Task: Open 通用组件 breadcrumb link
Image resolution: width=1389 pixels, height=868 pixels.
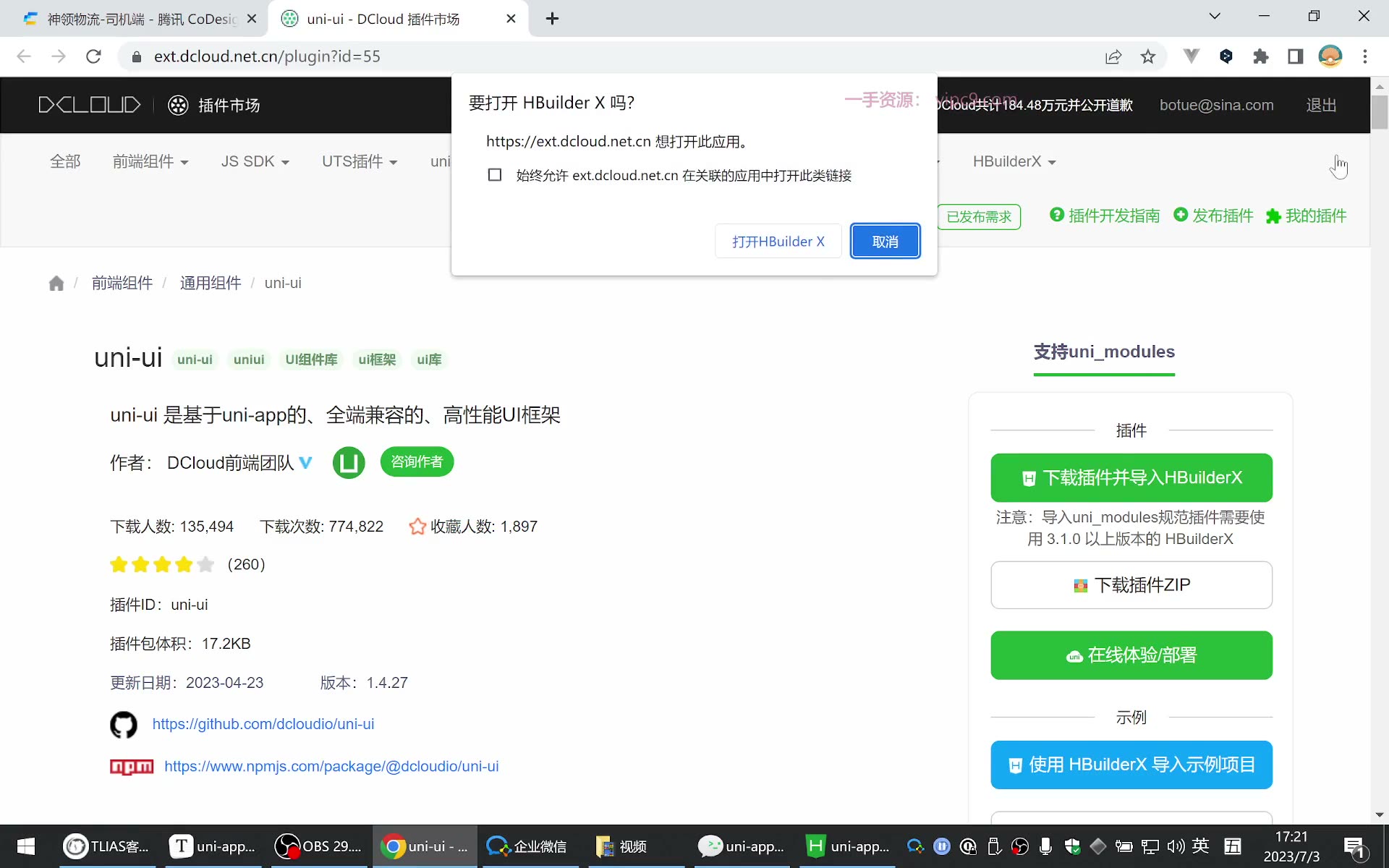Action: 211,283
